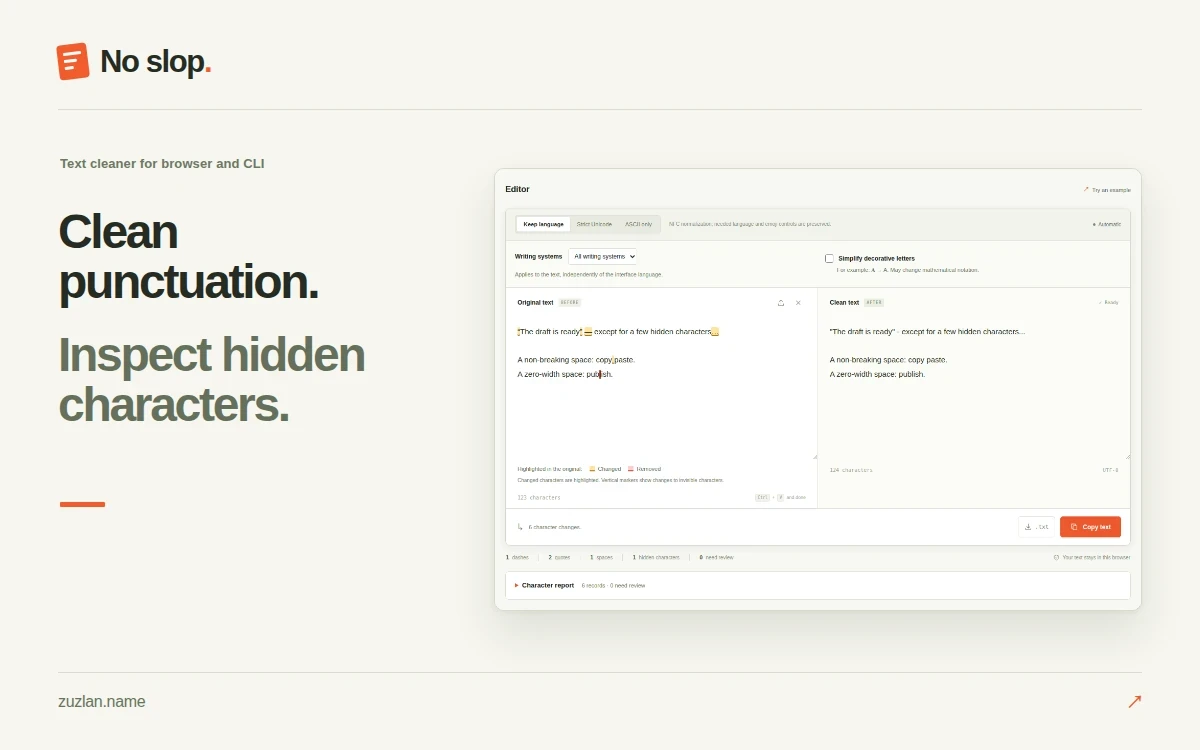Image resolution: width=1200 pixels, height=750 pixels.
Task: Click the Ready status in Clean text header
Action: coord(1109,302)
